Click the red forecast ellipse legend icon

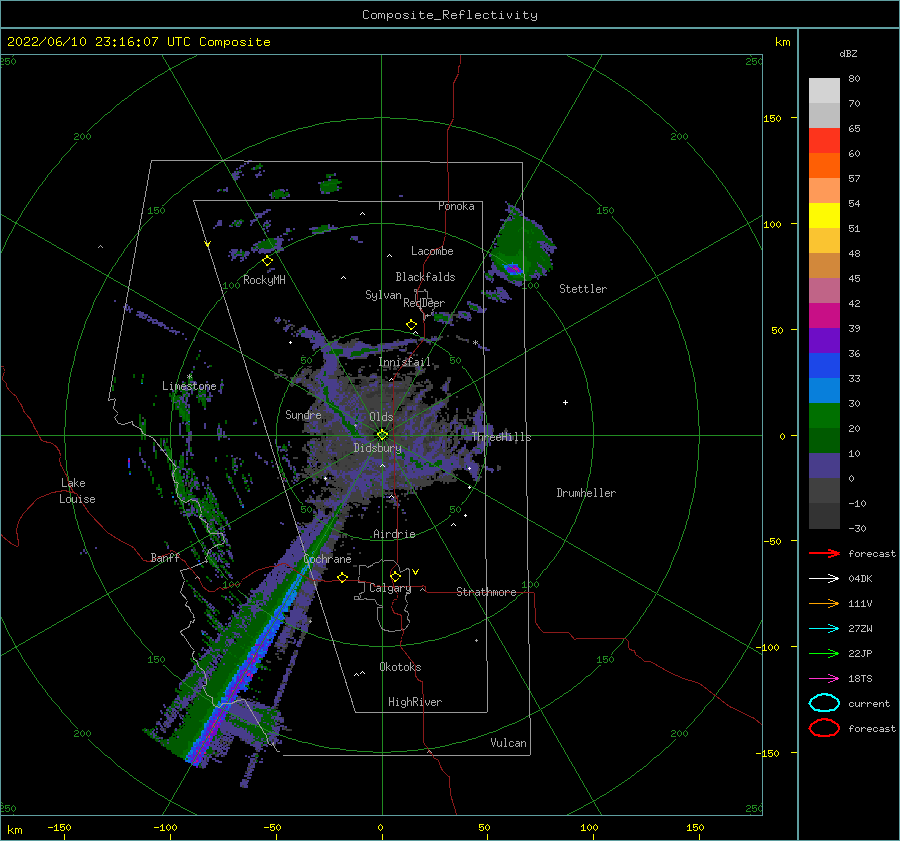click(x=824, y=728)
